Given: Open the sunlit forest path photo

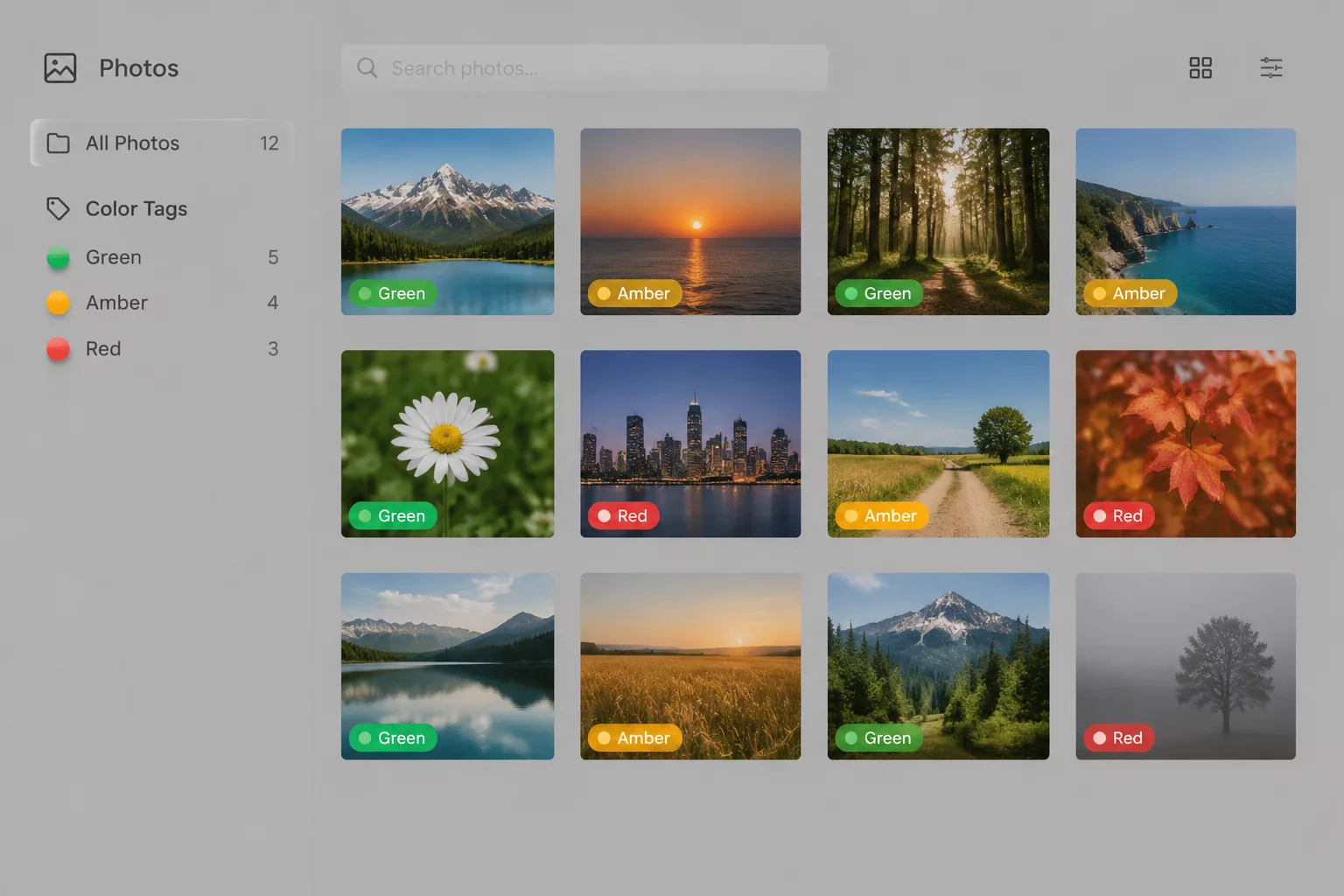Looking at the screenshot, I should coord(938,221).
